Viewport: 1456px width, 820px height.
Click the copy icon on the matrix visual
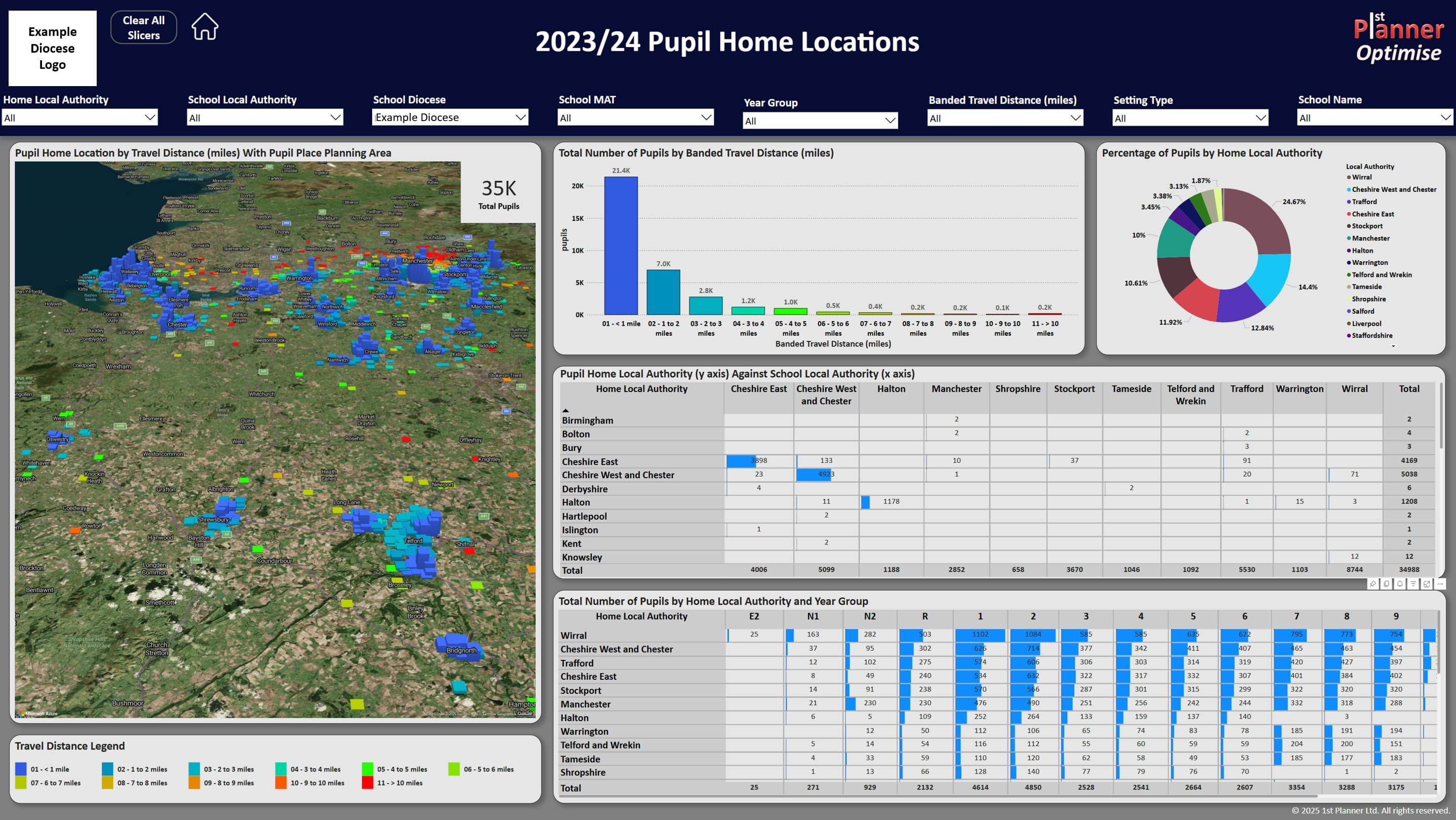(1386, 585)
